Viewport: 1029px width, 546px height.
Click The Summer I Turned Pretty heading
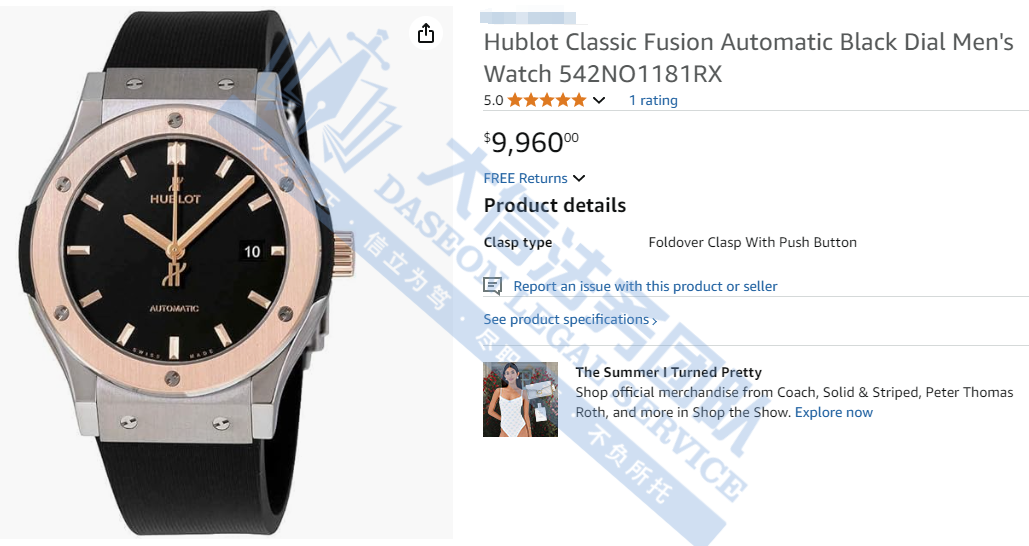coord(668,372)
